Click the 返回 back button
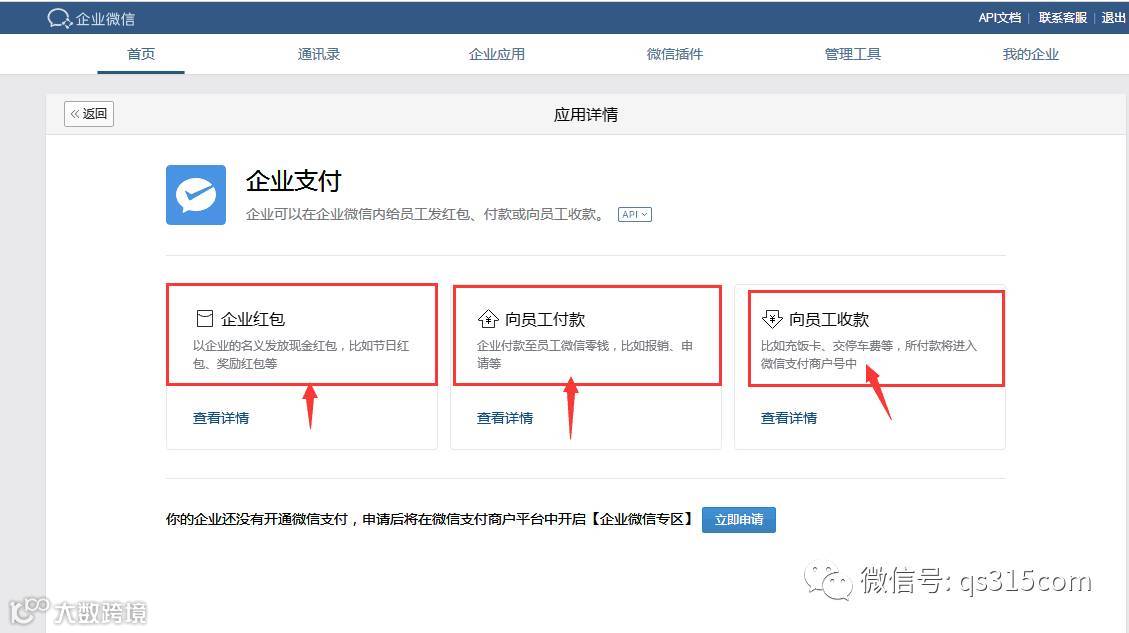 pyautogui.click(x=89, y=114)
